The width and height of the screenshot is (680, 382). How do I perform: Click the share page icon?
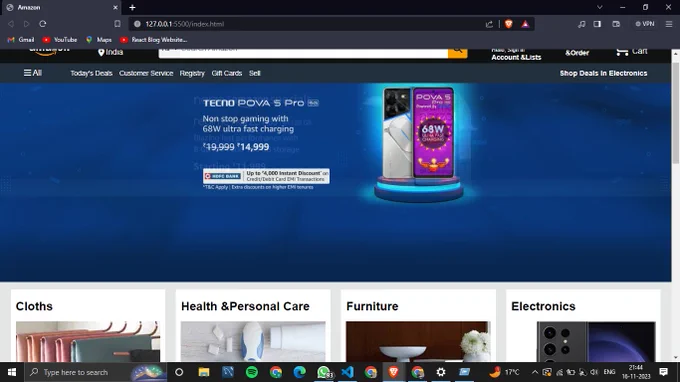click(489, 24)
